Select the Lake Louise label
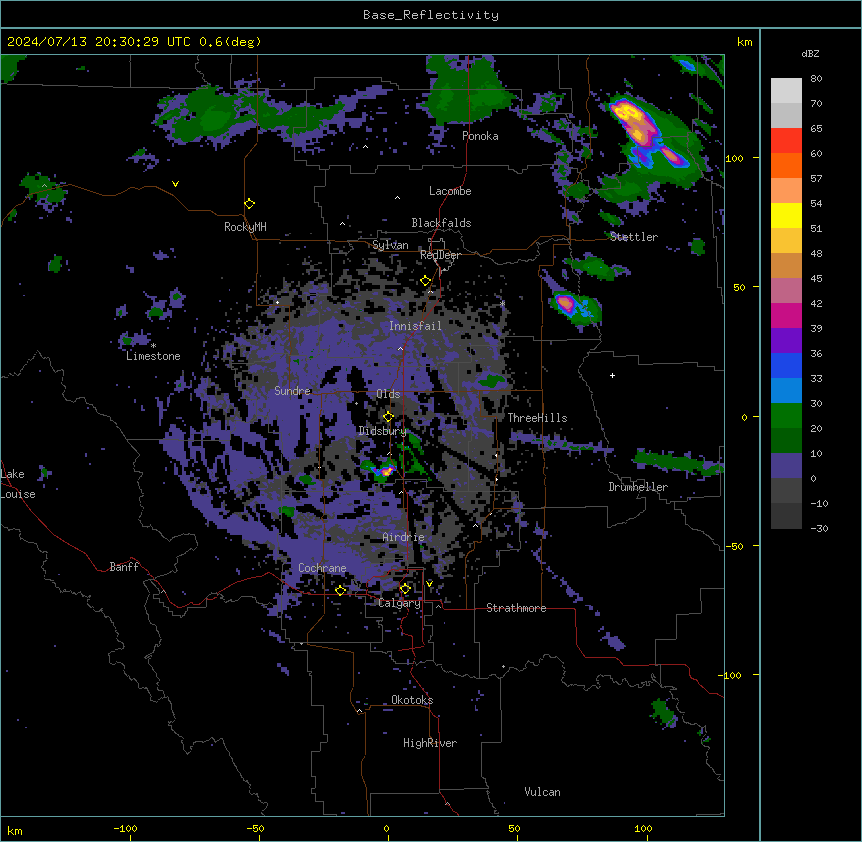This screenshot has height=842, width=862. click(x=18, y=484)
